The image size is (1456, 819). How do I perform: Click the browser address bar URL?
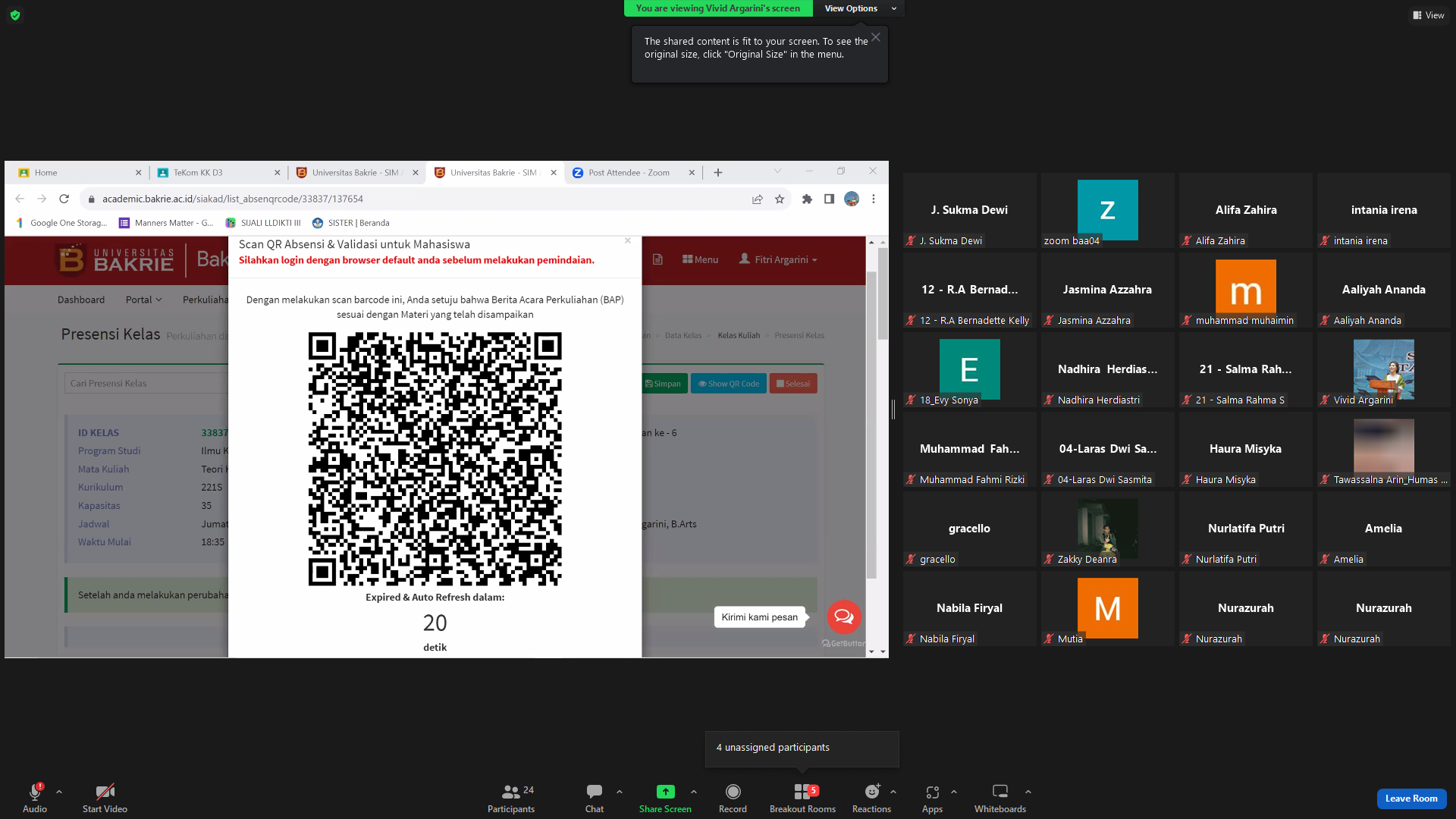coord(233,199)
